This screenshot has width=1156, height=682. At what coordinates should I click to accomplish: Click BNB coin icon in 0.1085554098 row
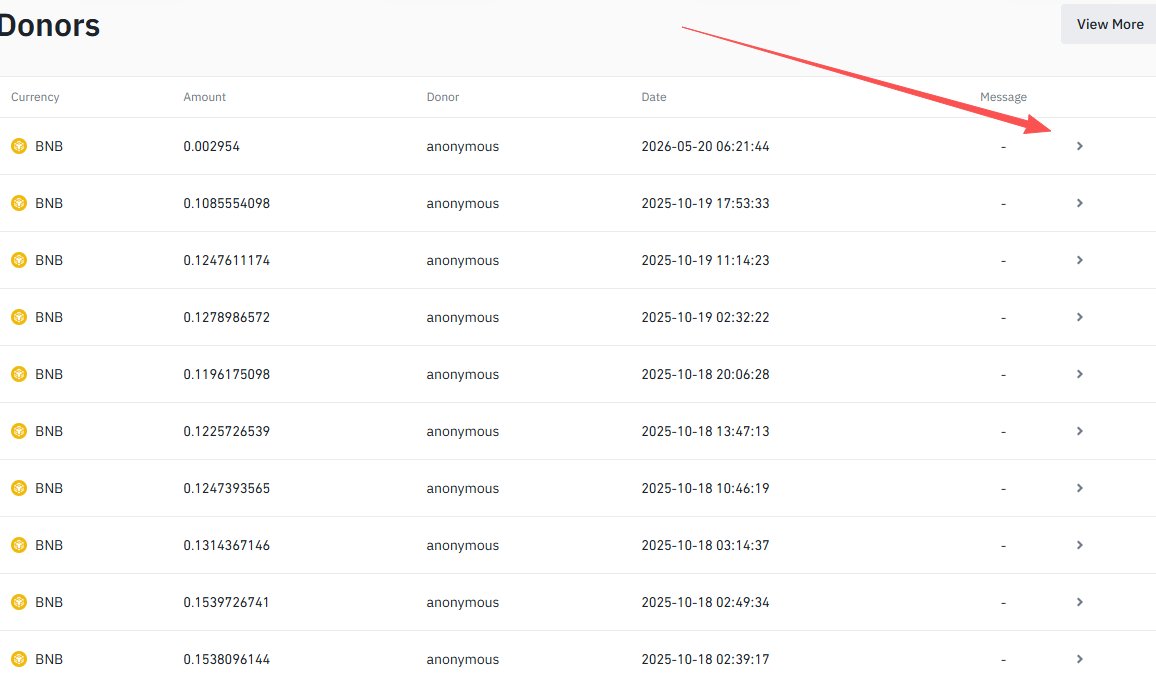(19, 203)
